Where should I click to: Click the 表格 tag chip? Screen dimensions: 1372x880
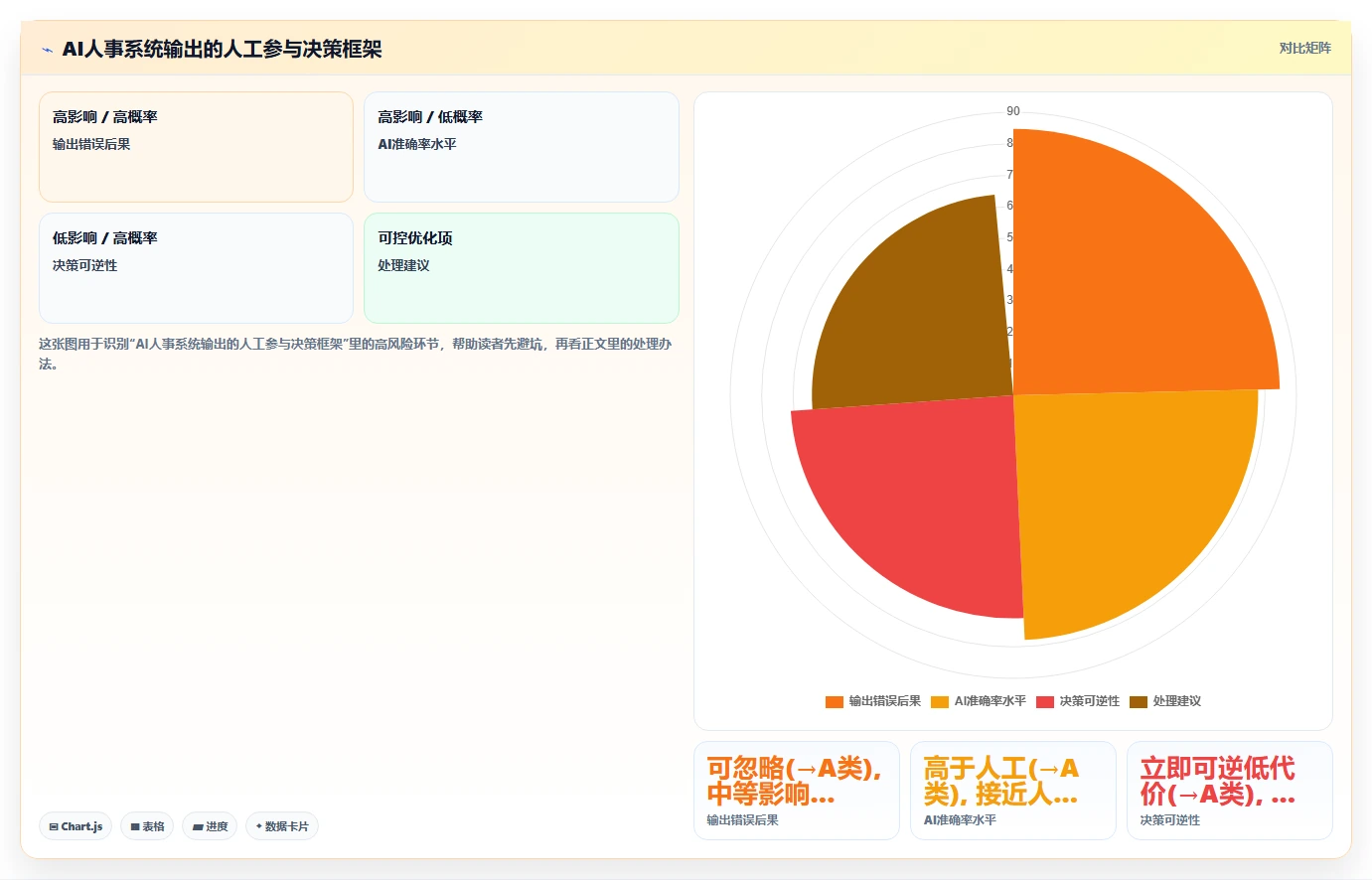point(147,826)
